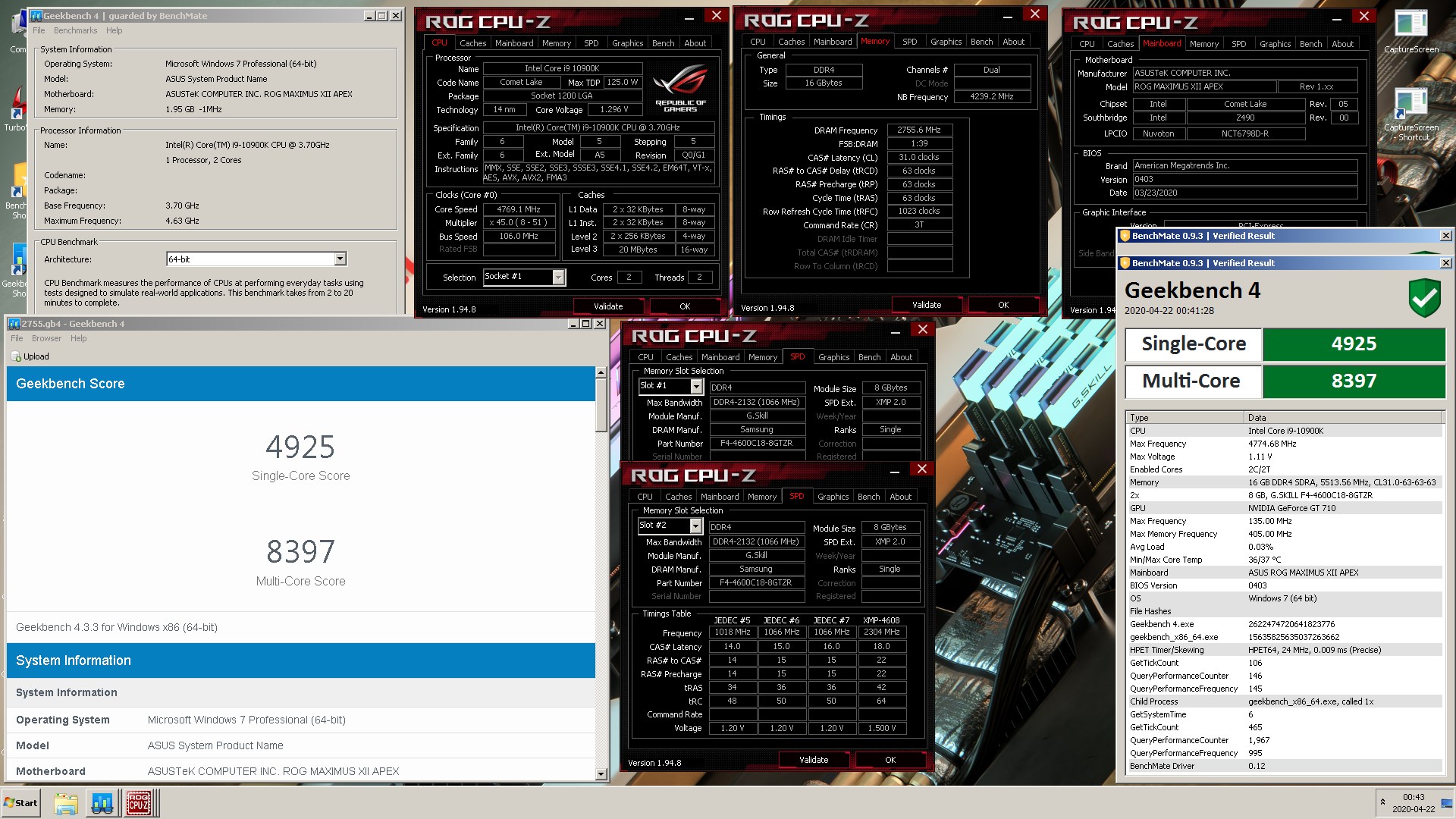Click the Windows Start button

coord(21,802)
